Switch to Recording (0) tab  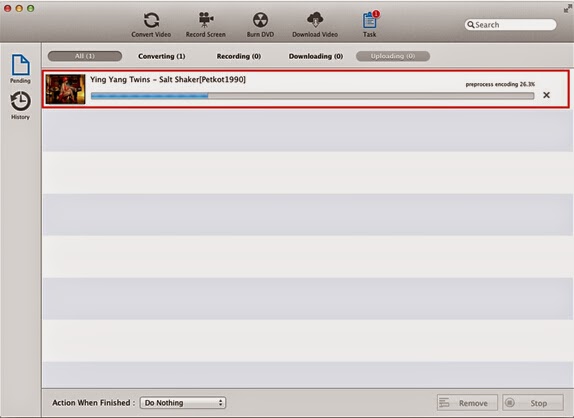(239, 56)
